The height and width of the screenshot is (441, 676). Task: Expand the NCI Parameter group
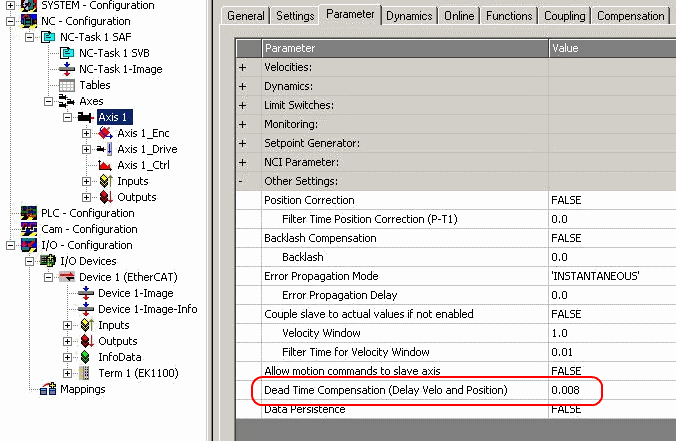point(243,162)
